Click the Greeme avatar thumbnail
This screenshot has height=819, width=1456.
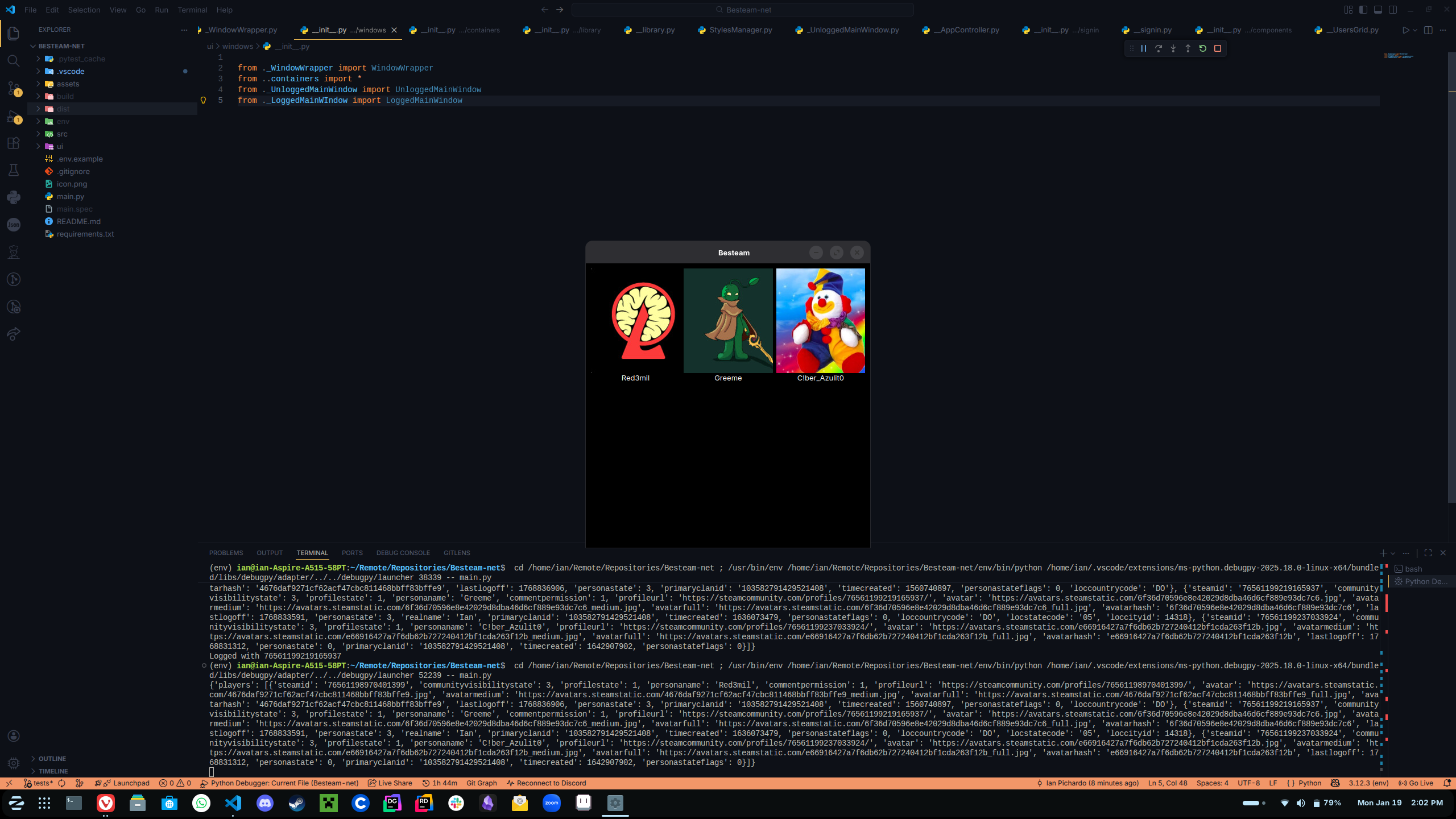tap(728, 321)
